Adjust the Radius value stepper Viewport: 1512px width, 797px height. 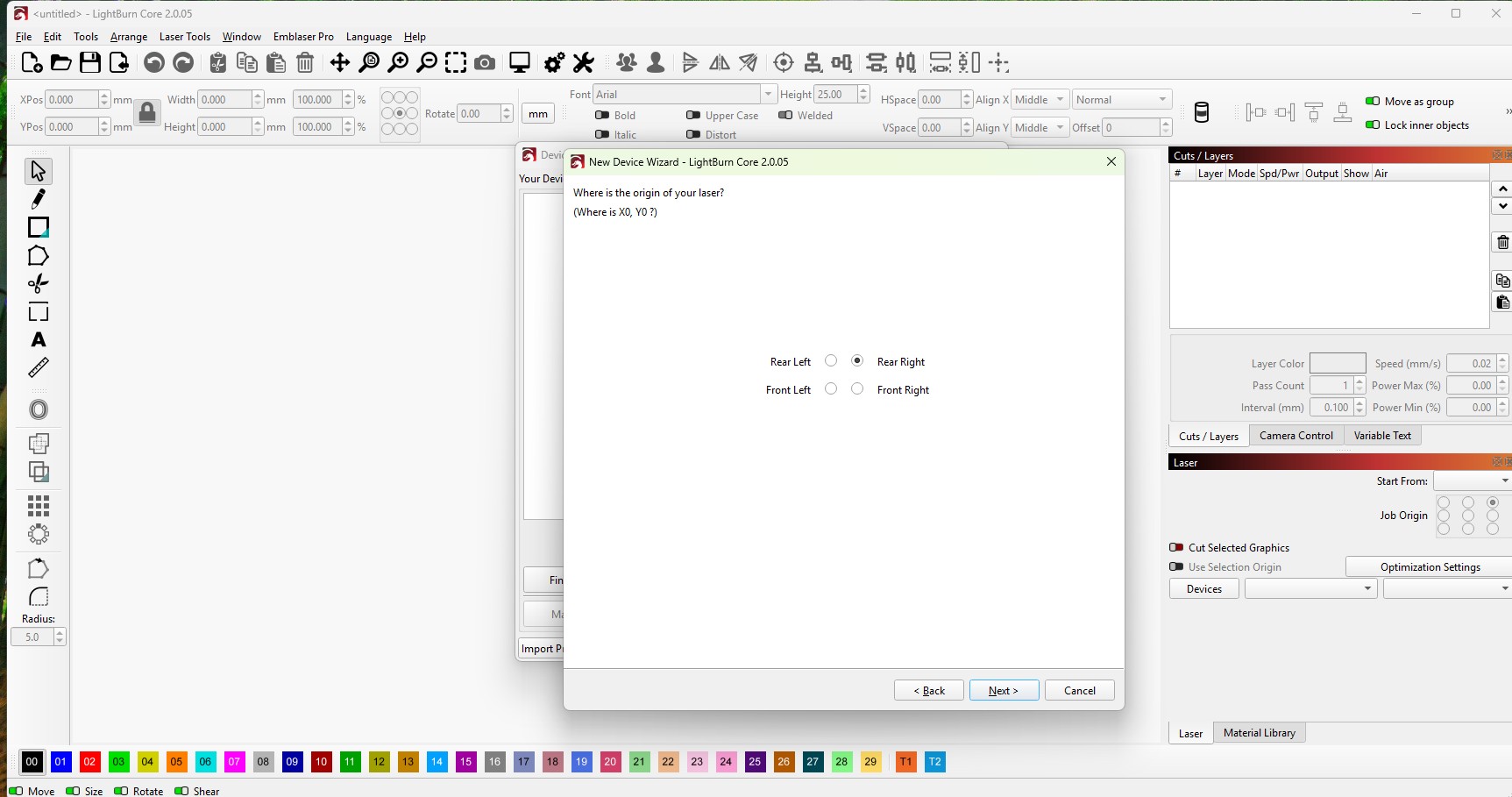(60, 637)
